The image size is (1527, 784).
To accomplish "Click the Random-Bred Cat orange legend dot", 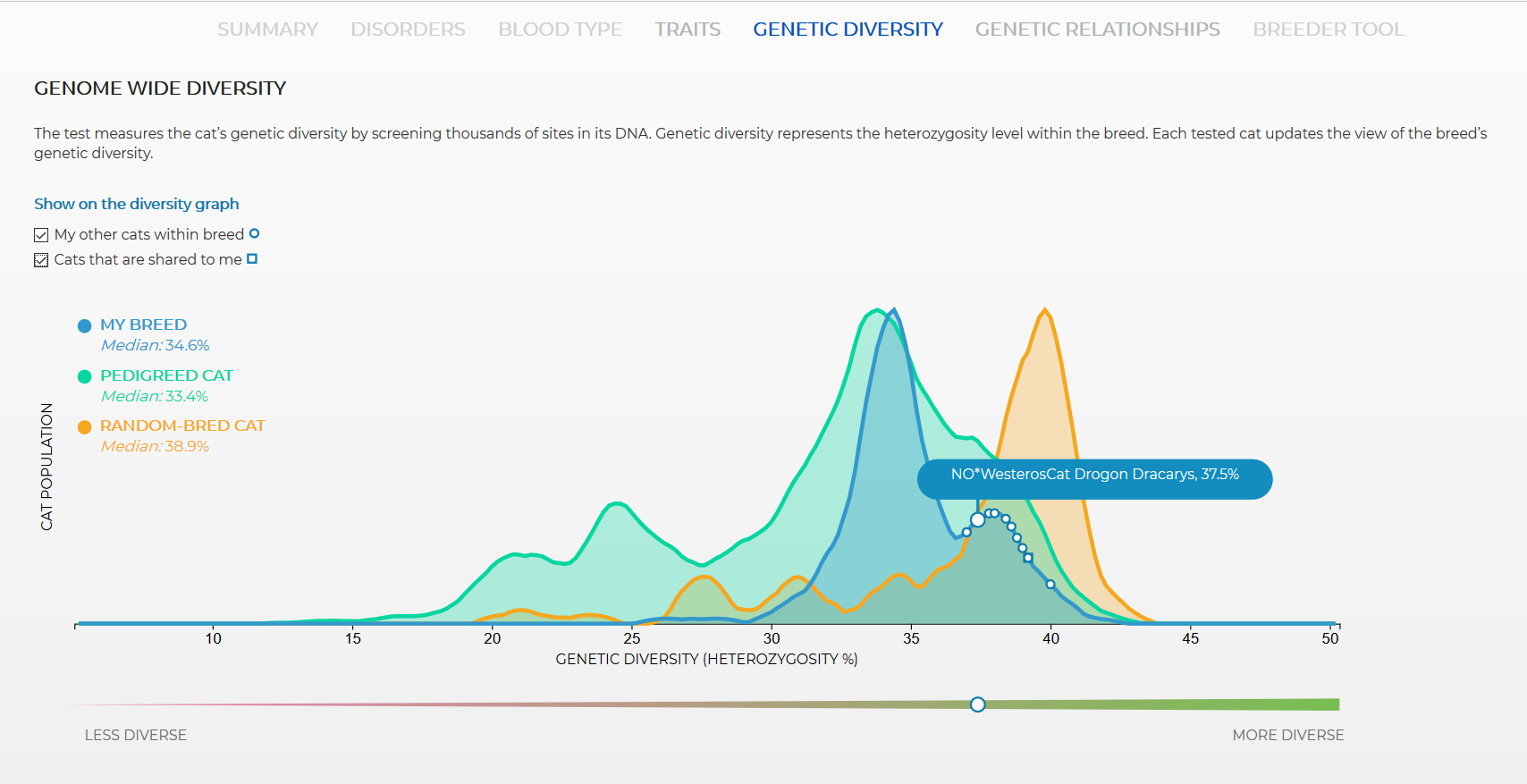I will 85,427.
